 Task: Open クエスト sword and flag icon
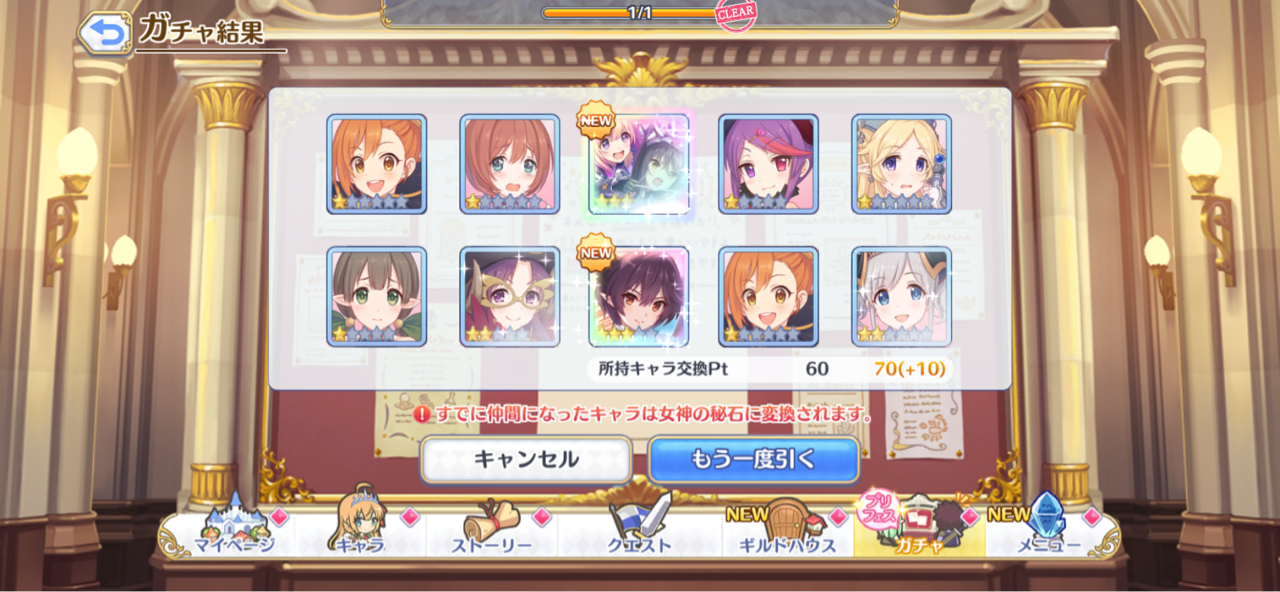pyautogui.click(x=640, y=527)
